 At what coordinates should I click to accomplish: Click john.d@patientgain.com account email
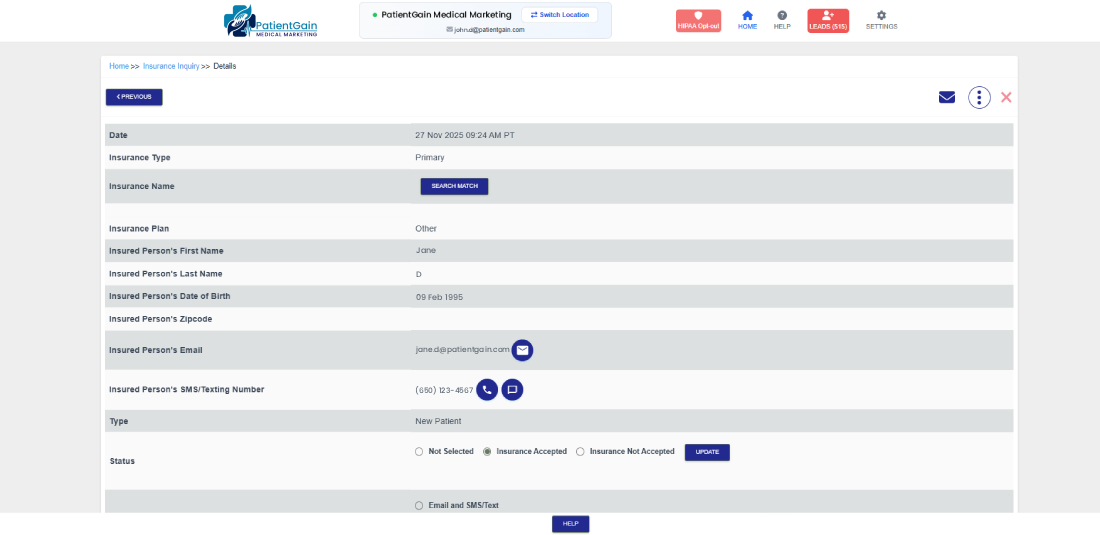[489, 29]
